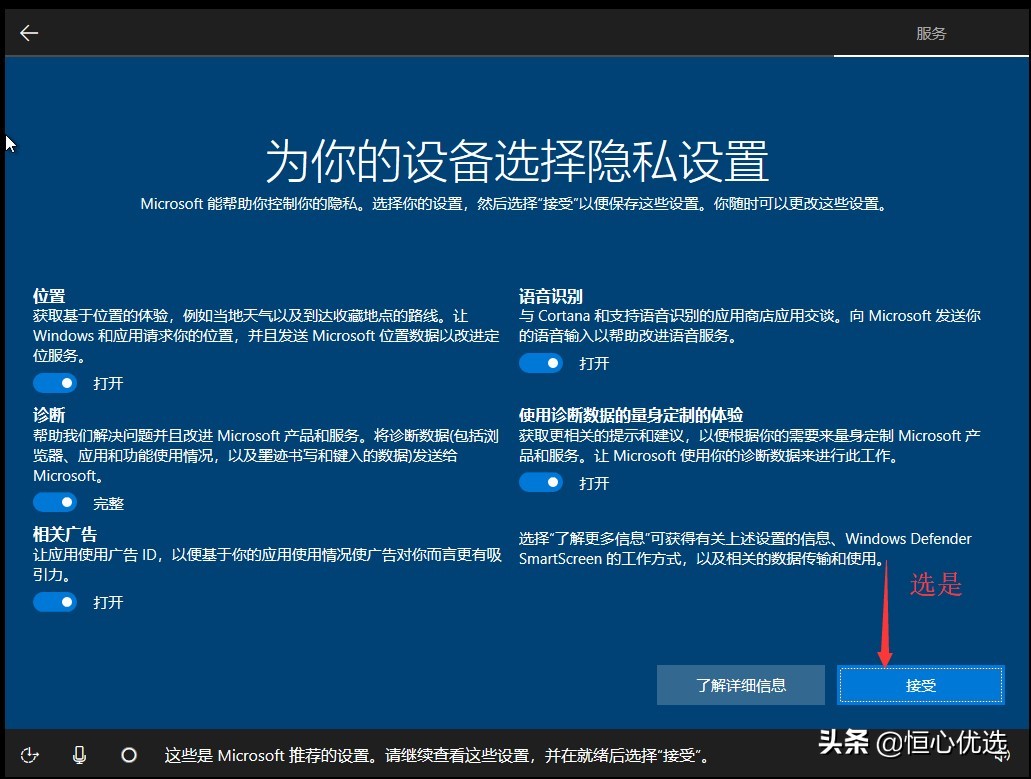Click the 打开 label under tailored experiences
Image resolution: width=1031 pixels, height=779 pixels.
pos(595,482)
